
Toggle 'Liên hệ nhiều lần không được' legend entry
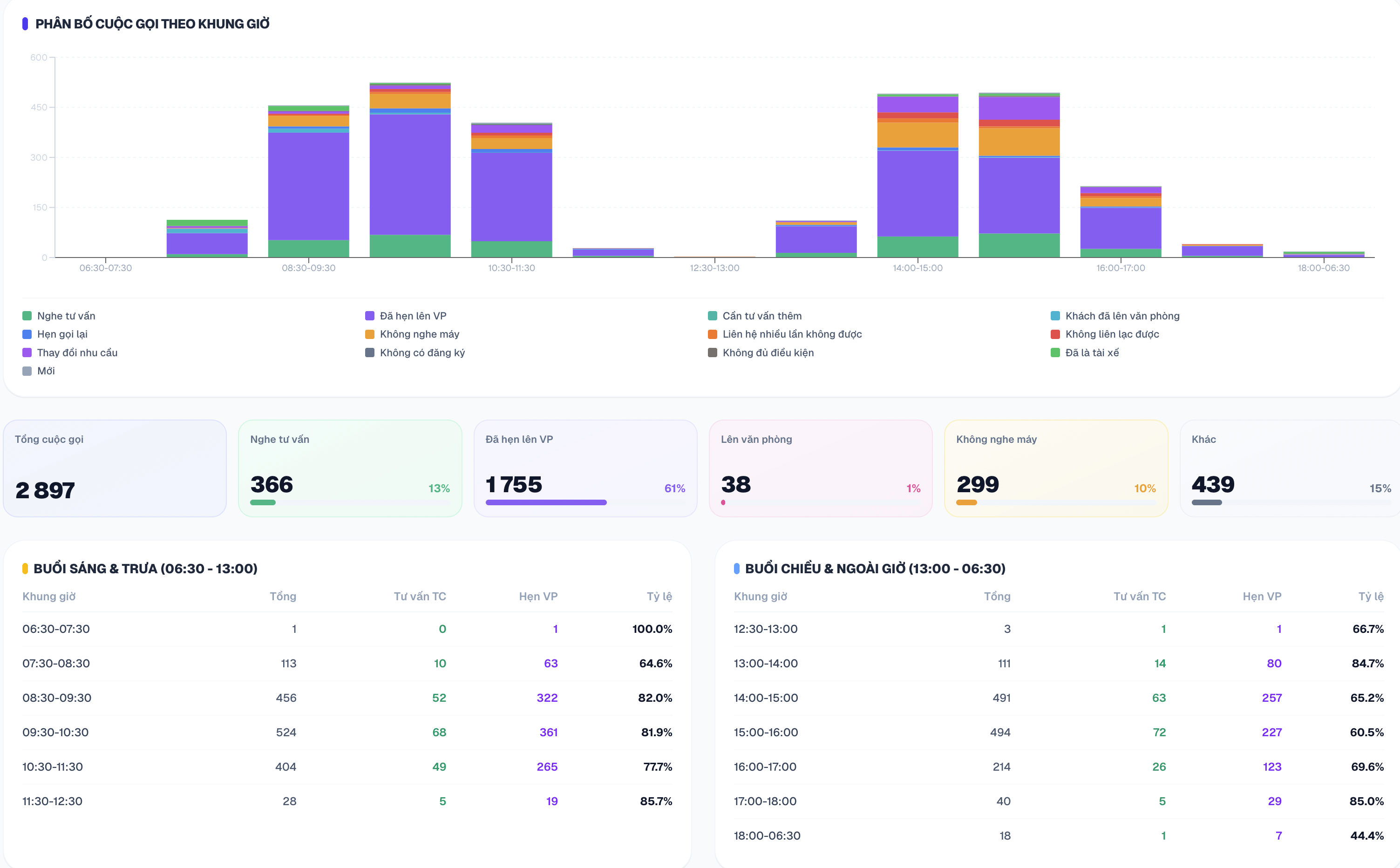[x=785, y=334]
